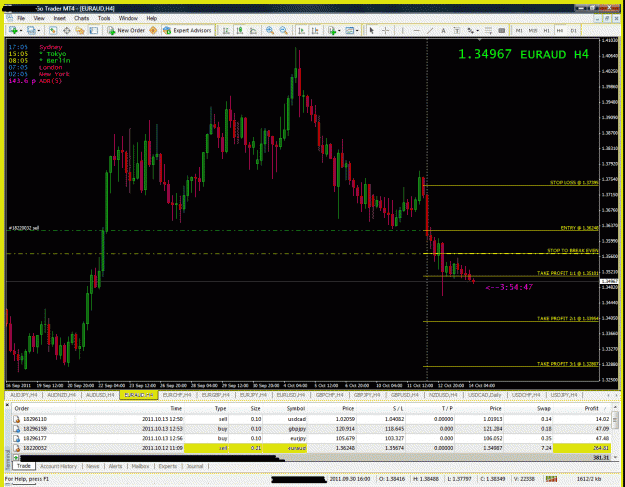Switch to the USDCAD,Daily chart tab

[x=485, y=395]
